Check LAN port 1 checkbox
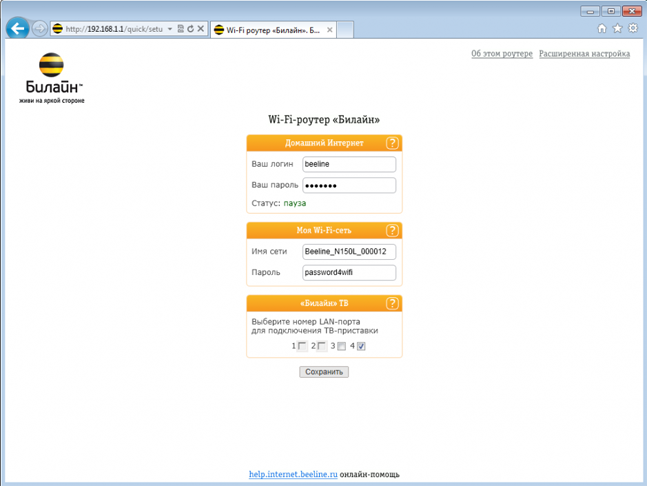Viewport: 647px width, 486px height. (302, 346)
